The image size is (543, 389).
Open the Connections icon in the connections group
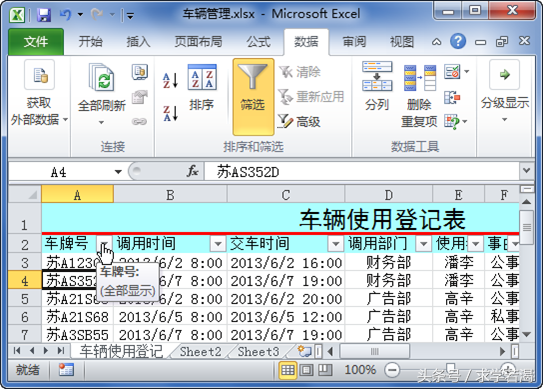tap(140, 72)
